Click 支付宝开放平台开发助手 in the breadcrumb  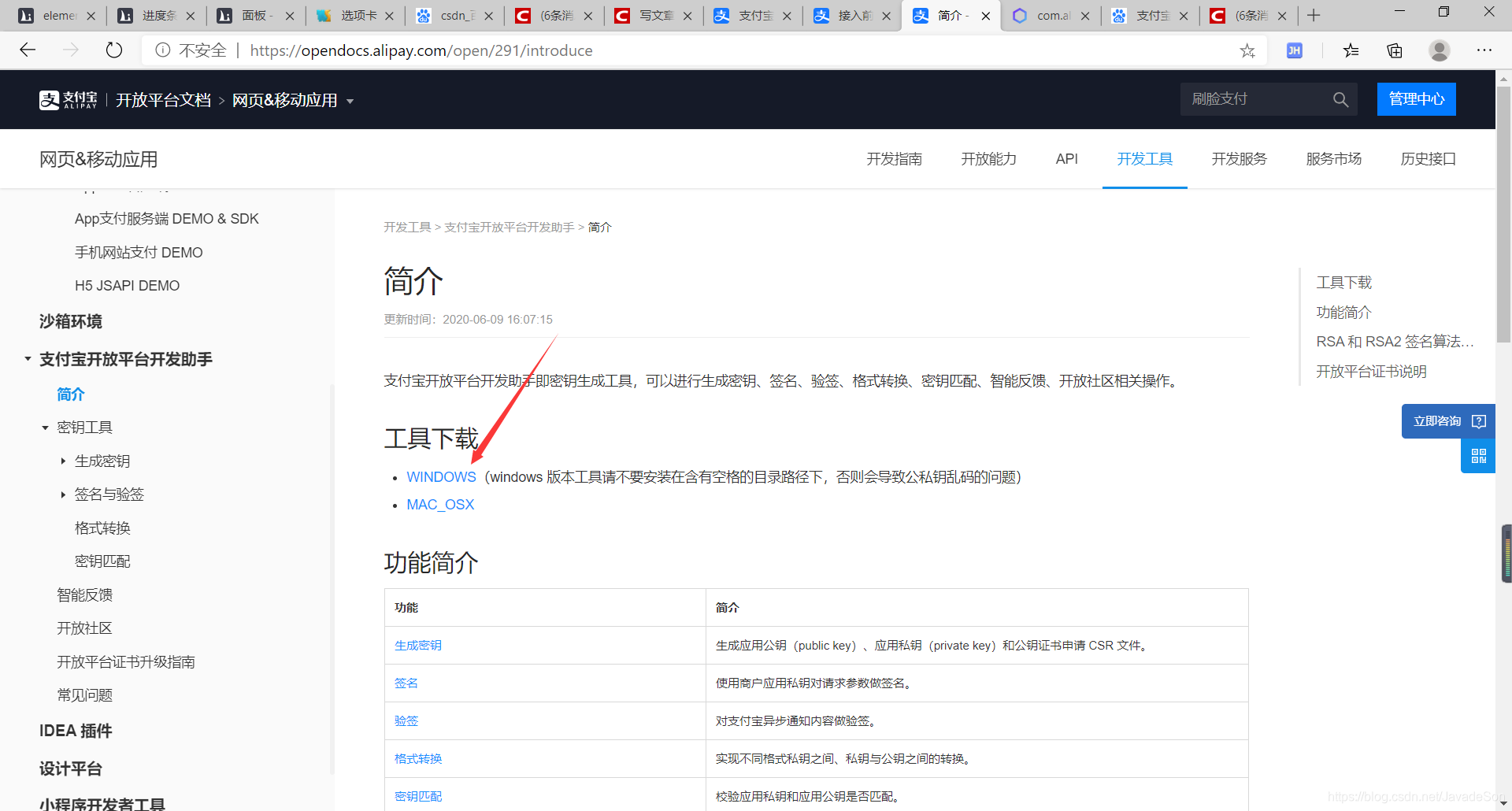coord(509,228)
